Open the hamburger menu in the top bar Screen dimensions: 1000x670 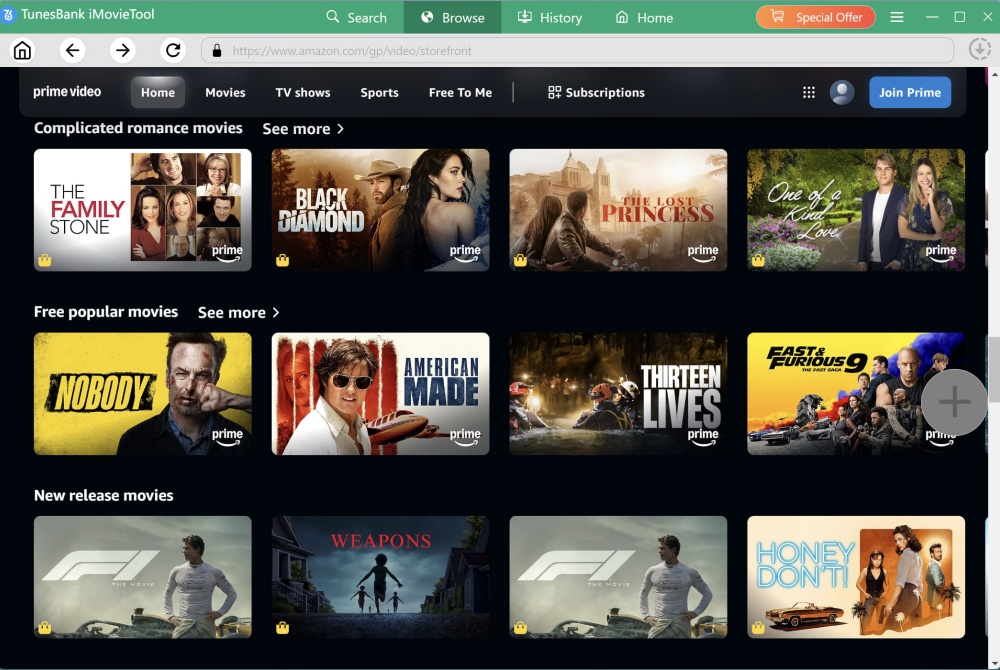(896, 17)
